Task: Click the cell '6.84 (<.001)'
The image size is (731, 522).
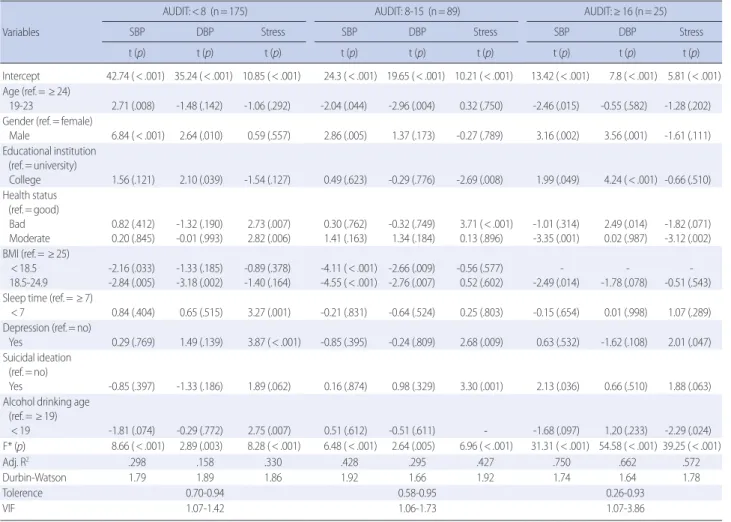Action: [138, 136]
